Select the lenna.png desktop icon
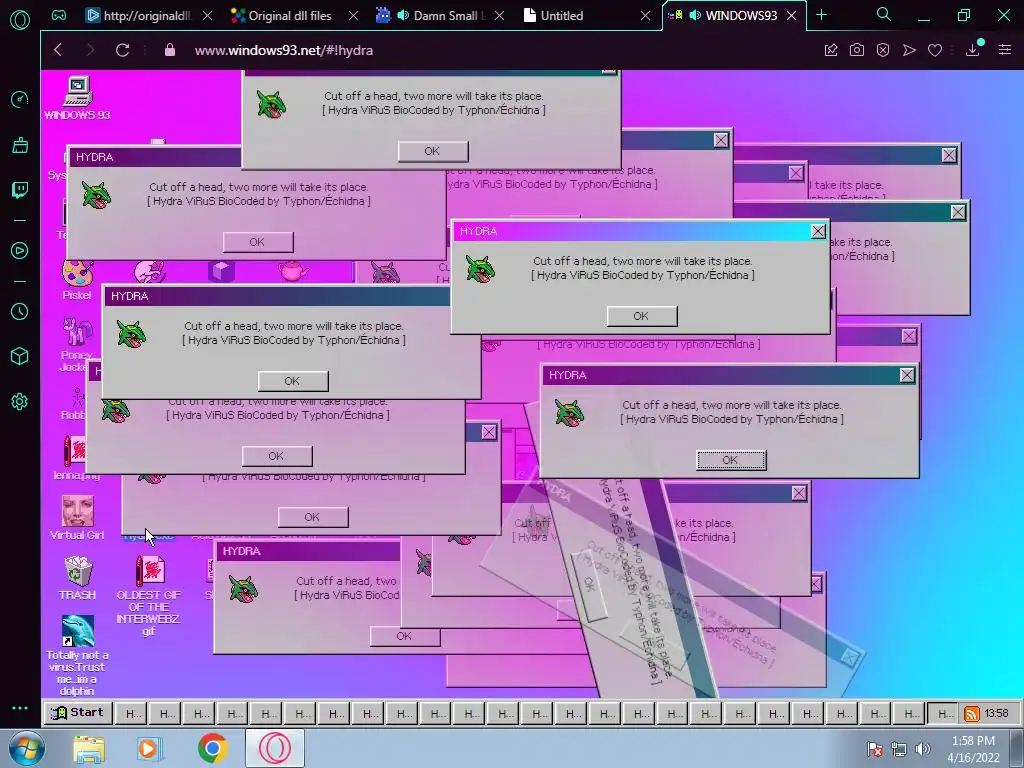Screen dimensions: 1024x768 75,458
